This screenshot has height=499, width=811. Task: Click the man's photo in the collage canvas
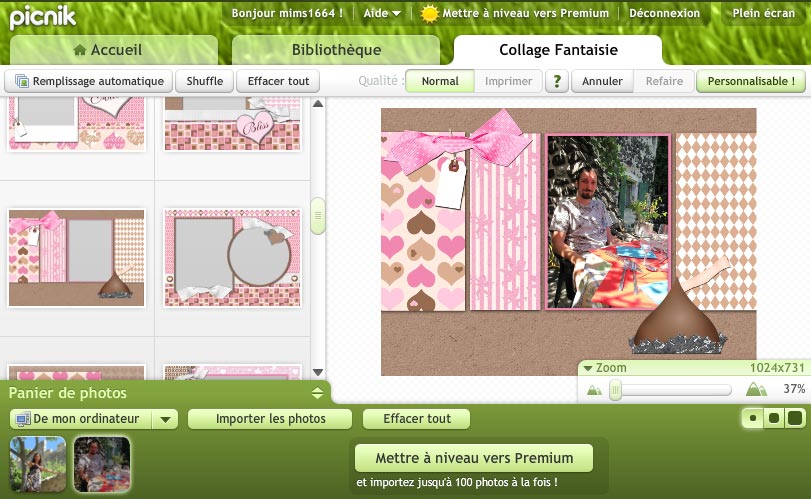click(x=608, y=222)
